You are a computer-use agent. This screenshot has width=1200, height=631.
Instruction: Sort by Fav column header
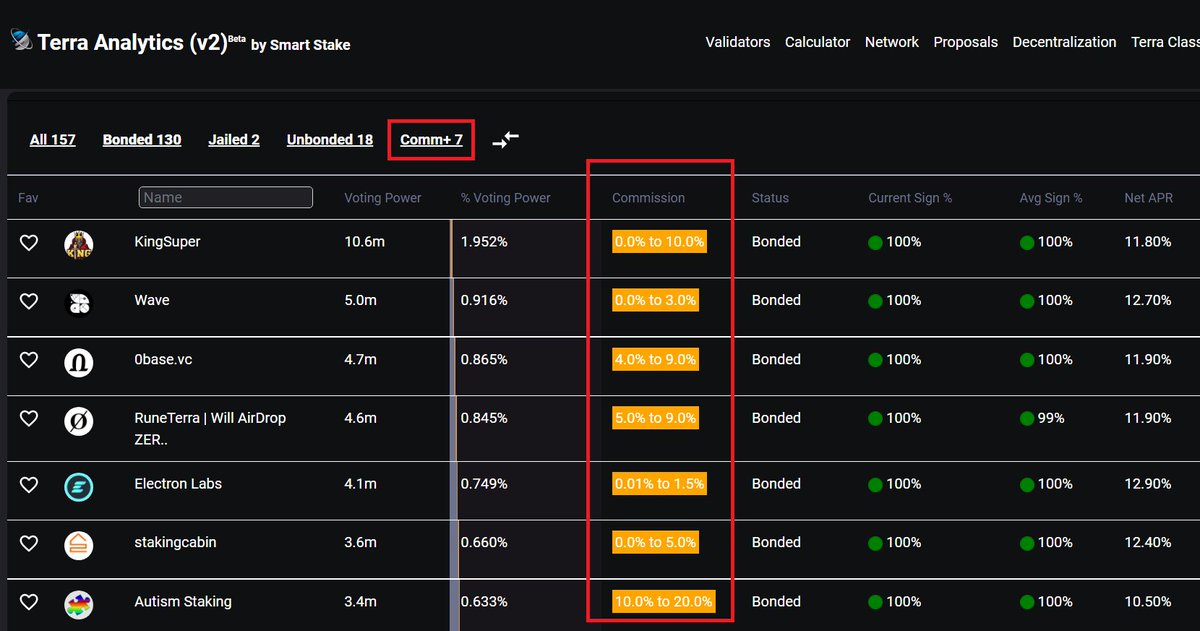(x=28, y=198)
